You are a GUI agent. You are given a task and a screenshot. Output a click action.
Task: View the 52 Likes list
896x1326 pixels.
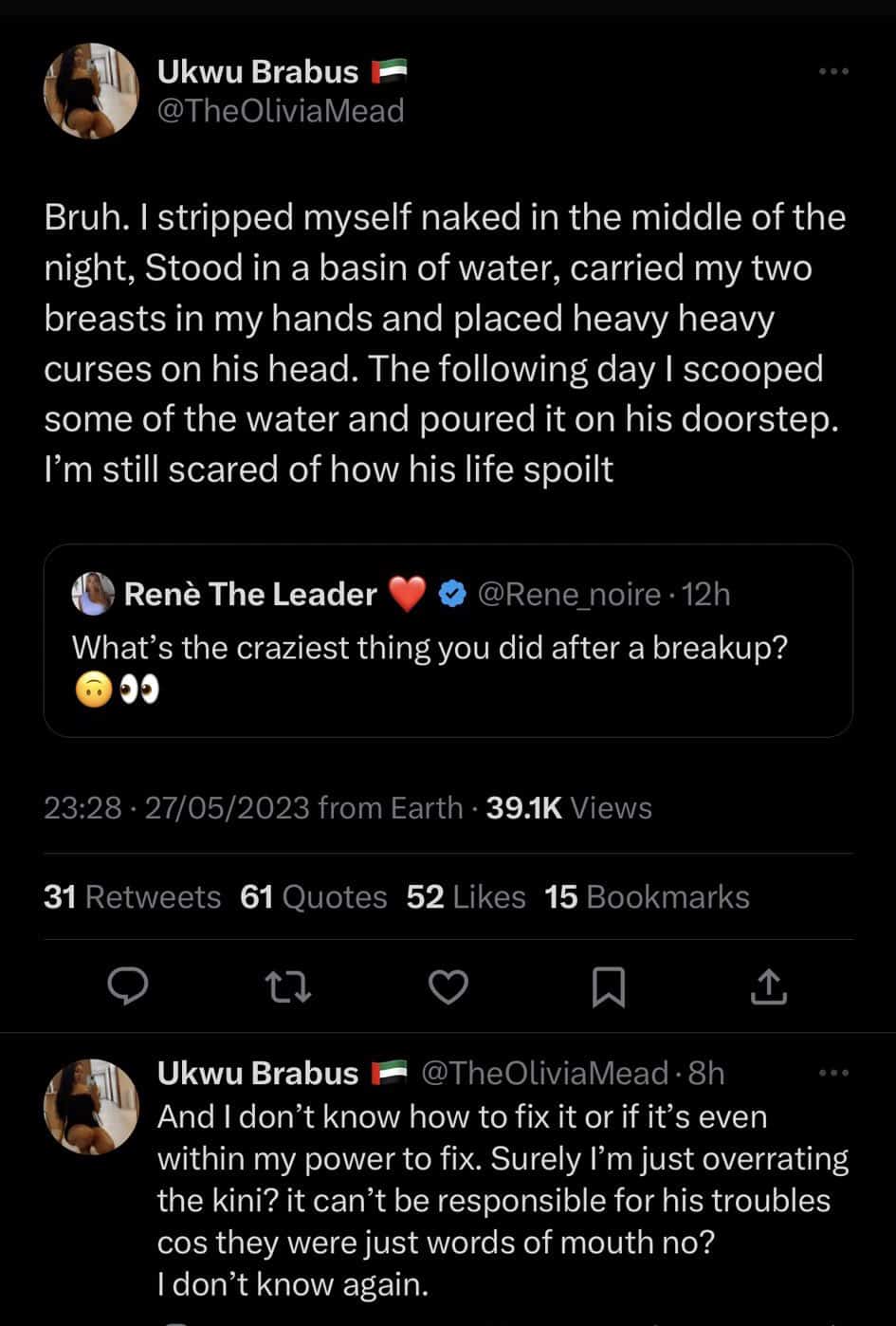[466, 897]
